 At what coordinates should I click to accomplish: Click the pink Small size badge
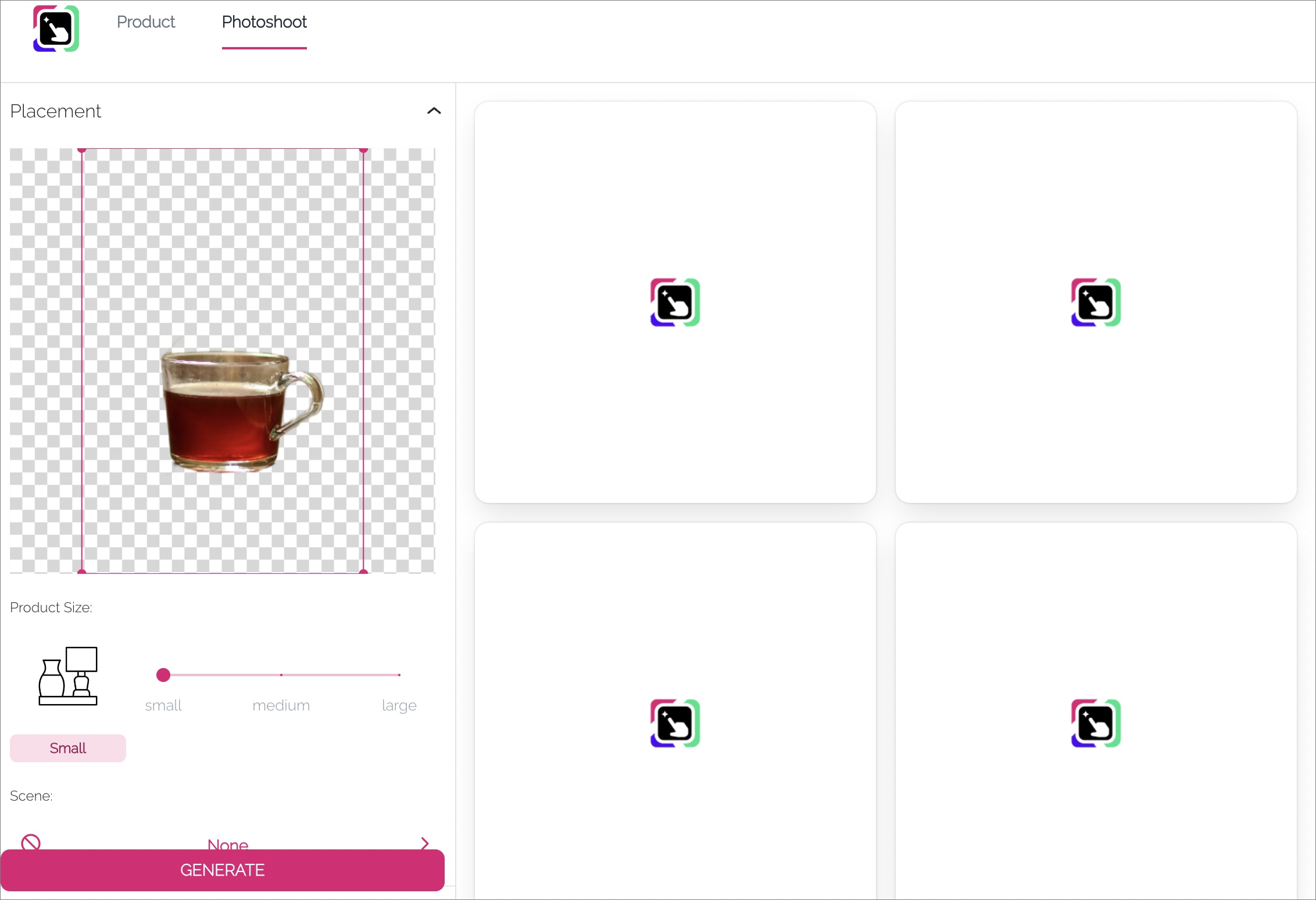coord(68,748)
